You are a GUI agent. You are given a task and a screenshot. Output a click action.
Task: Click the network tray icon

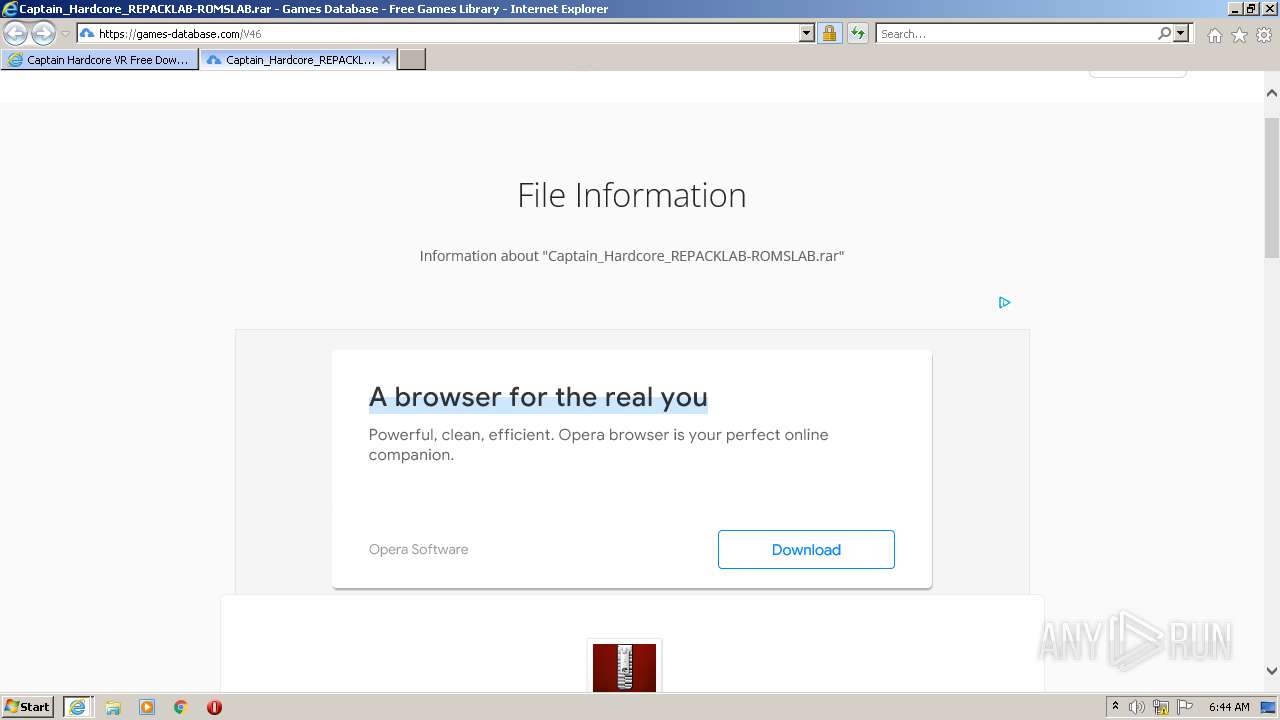pos(1161,707)
